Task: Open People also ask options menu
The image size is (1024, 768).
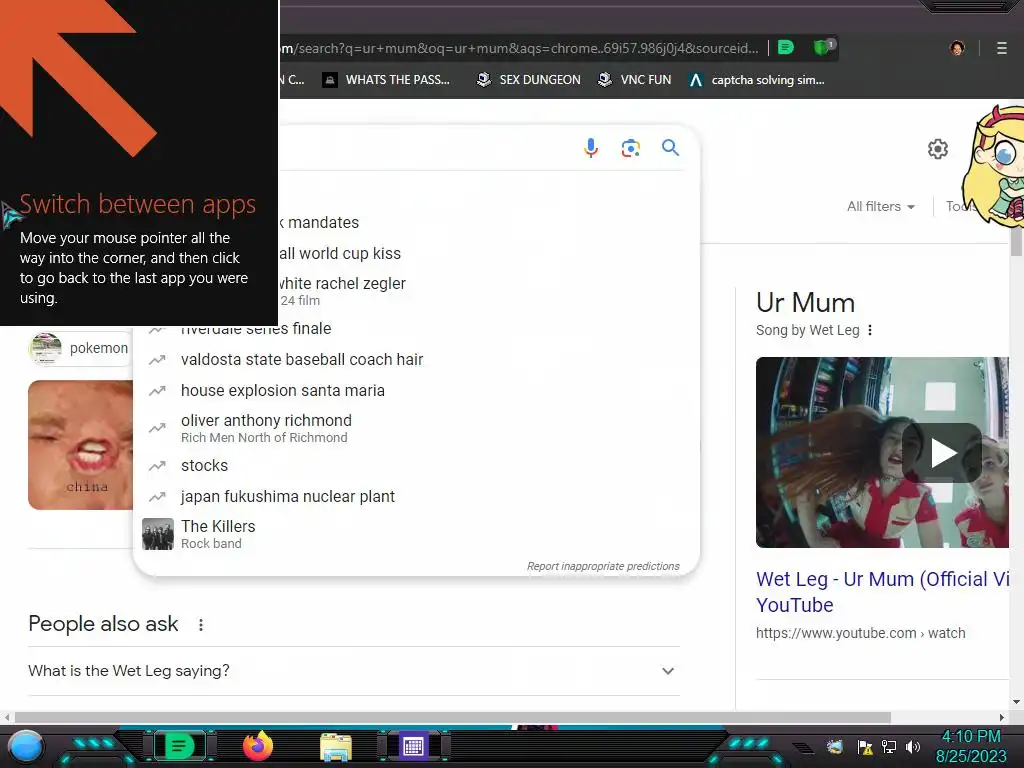Action: tap(201, 625)
